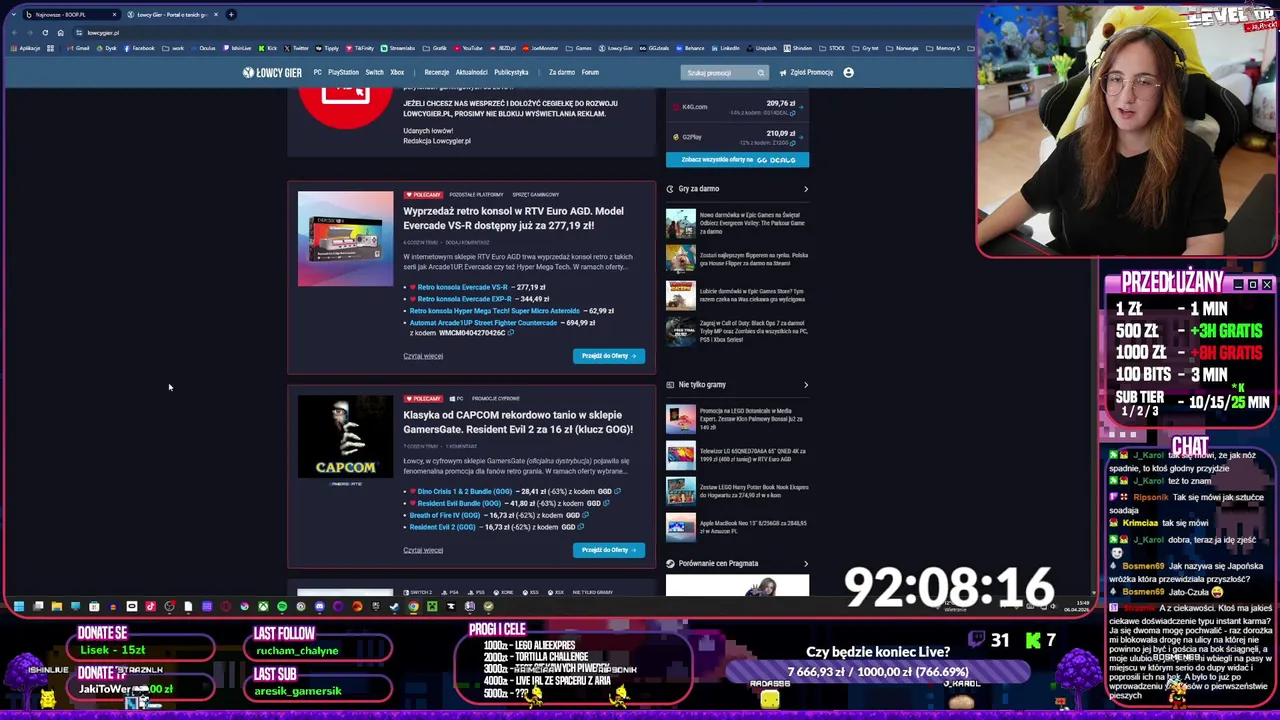Click the Zgłoś Promocję button
The width and height of the screenshot is (1280, 720).
point(807,72)
